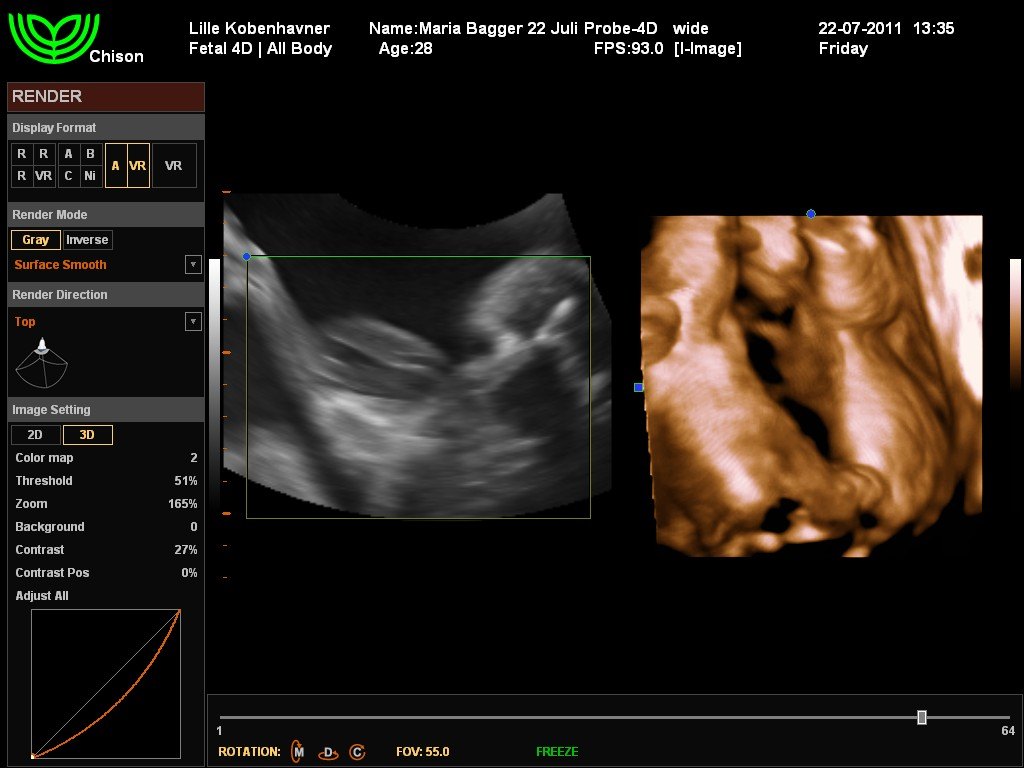
Task: Click the M rotation axis icon
Action: [298, 751]
